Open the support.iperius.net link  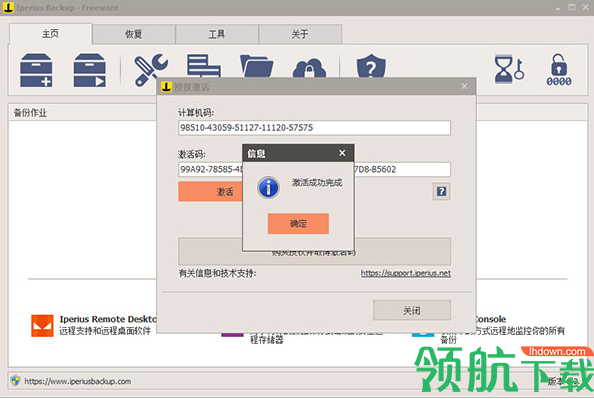pos(406,273)
